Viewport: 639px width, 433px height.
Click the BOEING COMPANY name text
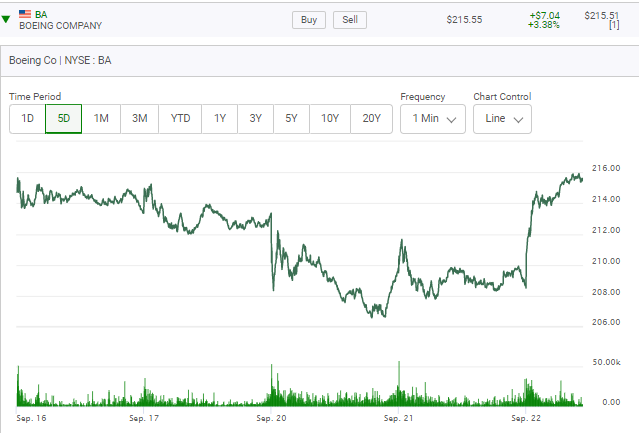click(60, 26)
